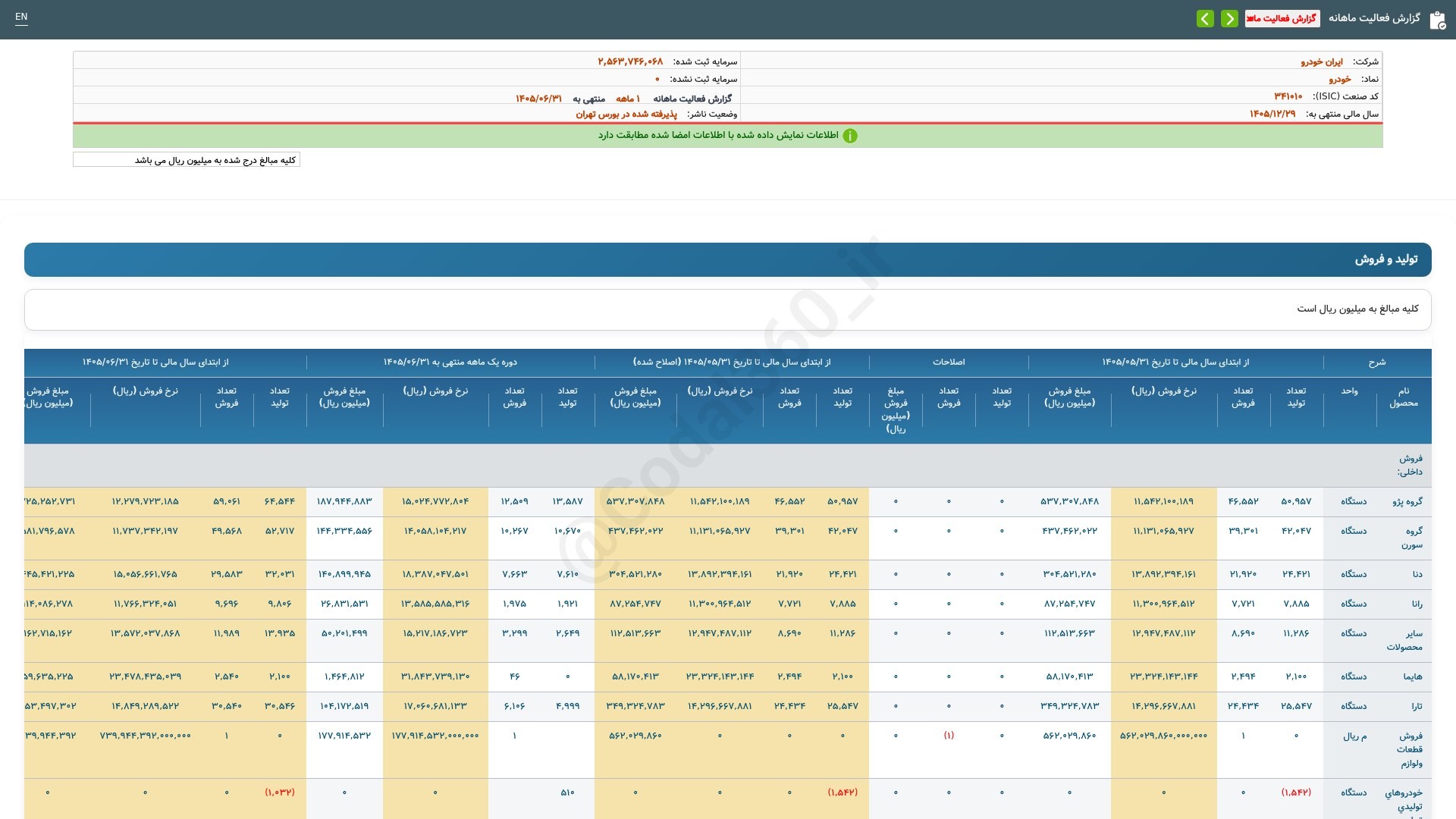Image resolution: width=1456 pixels, height=819 pixels.
Task: Click the million-rial note box under header
Action: tap(187, 160)
